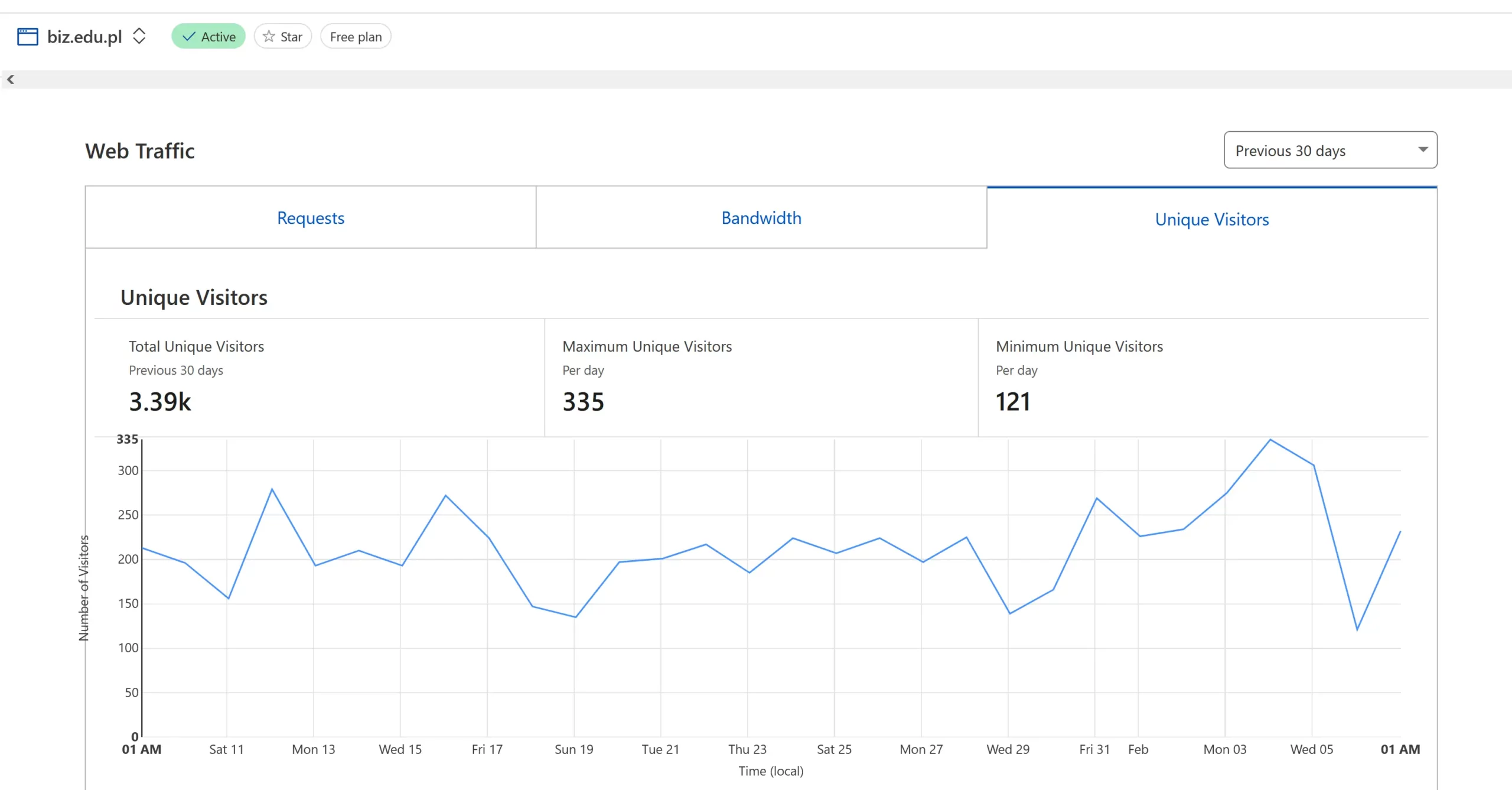Click the Total Unique Visitors 3.39k stat
Image resolution: width=1512 pixels, height=790 pixels.
coord(160,402)
